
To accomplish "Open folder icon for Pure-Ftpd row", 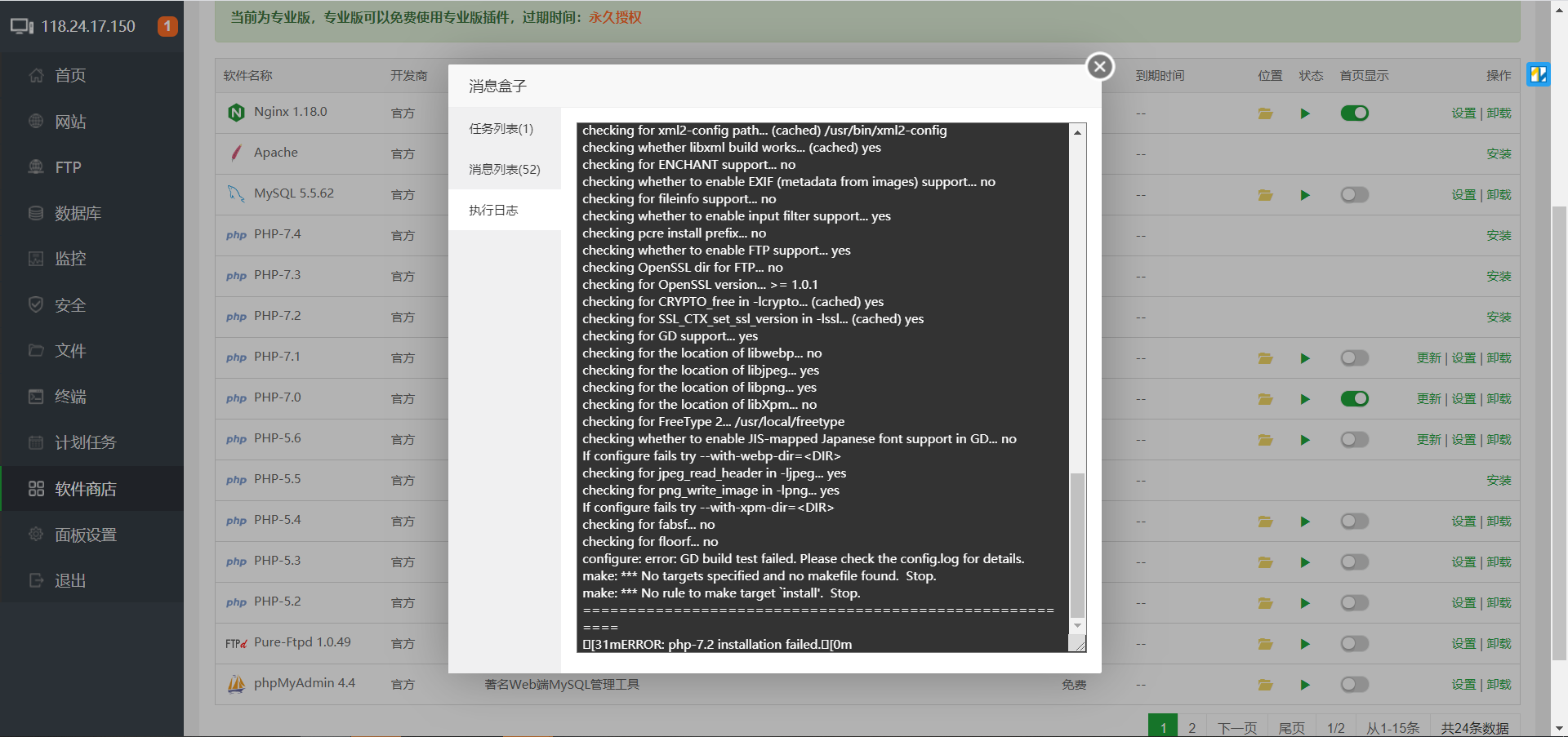I will (1265, 644).
